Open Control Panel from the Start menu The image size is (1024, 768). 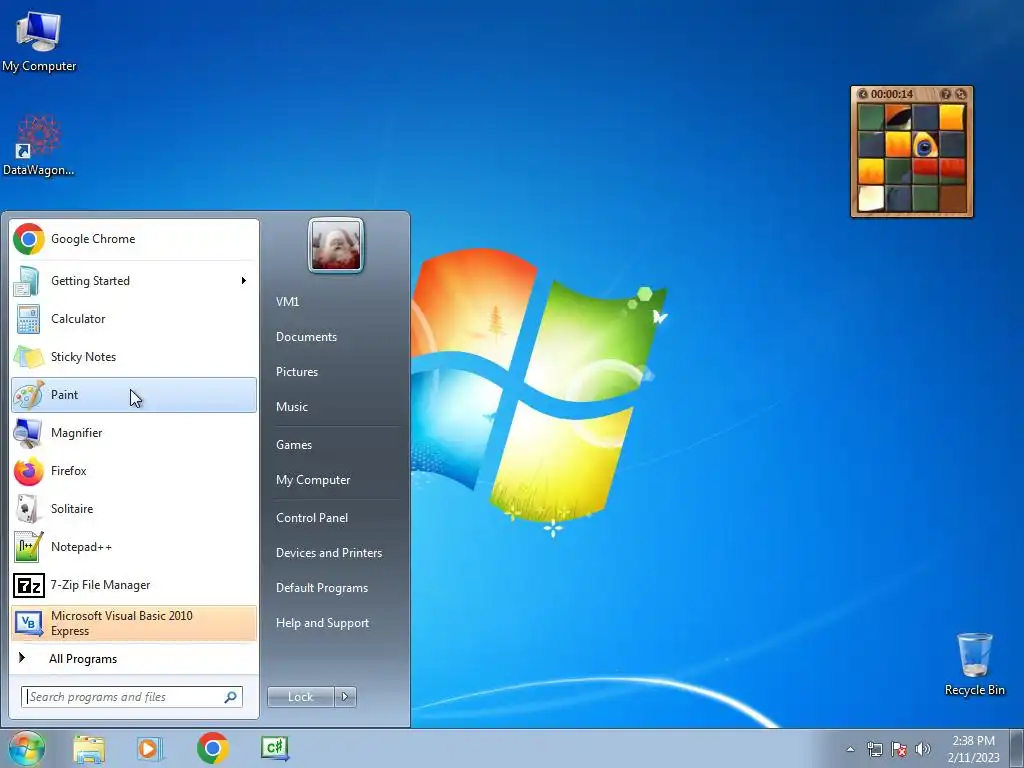coord(312,518)
